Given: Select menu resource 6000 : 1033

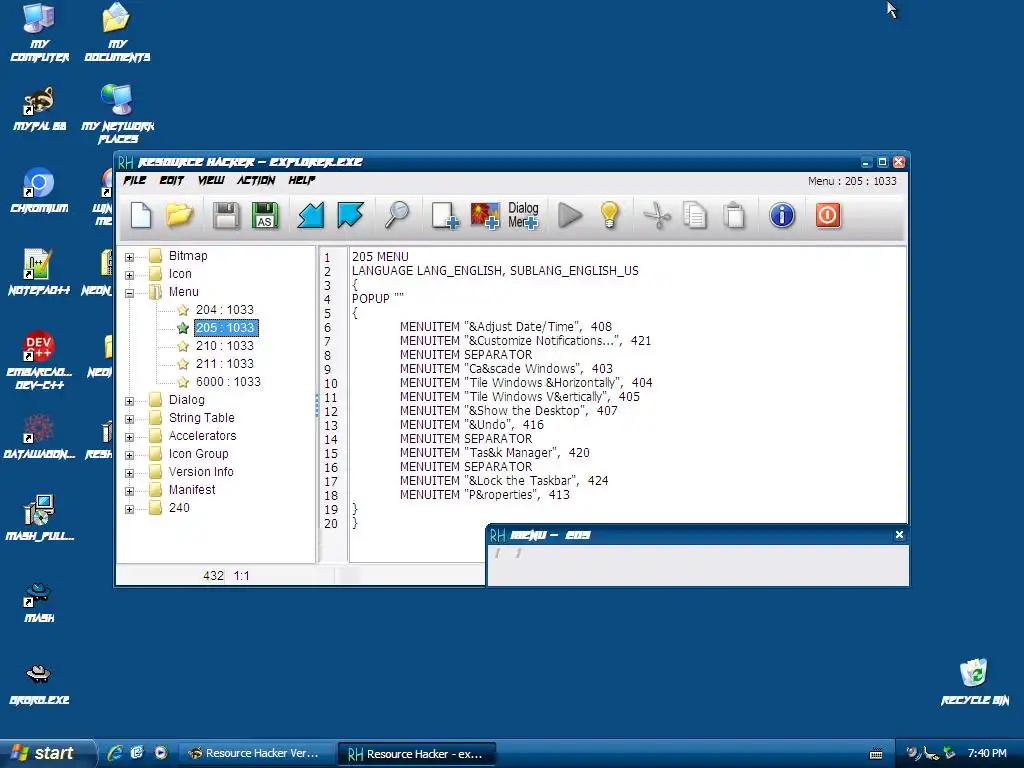Looking at the screenshot, I should [x=228, y=381].
